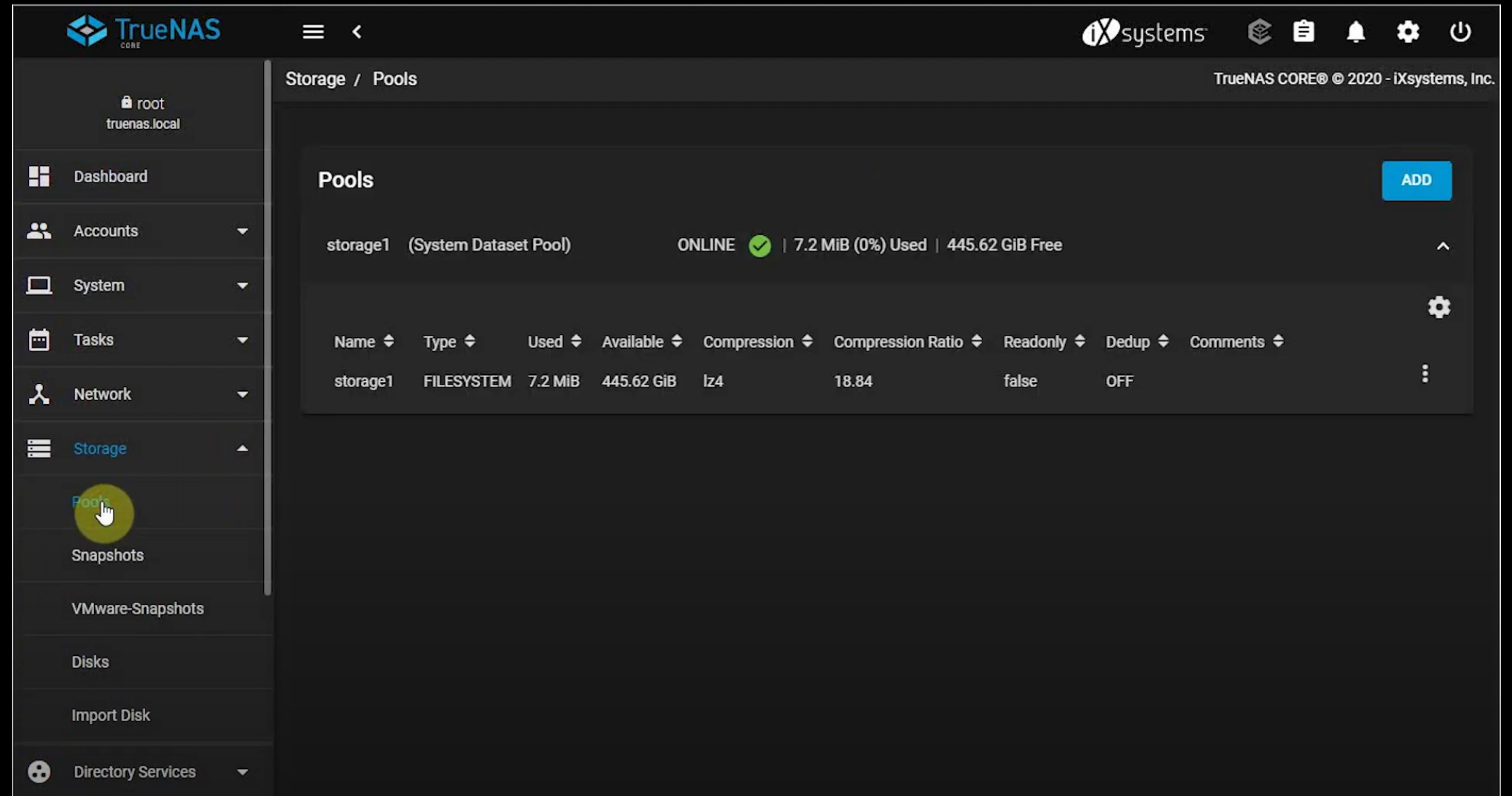Open alerts bell notifications
This screenshot has width=1512, height=796.
click(1356, 32)
